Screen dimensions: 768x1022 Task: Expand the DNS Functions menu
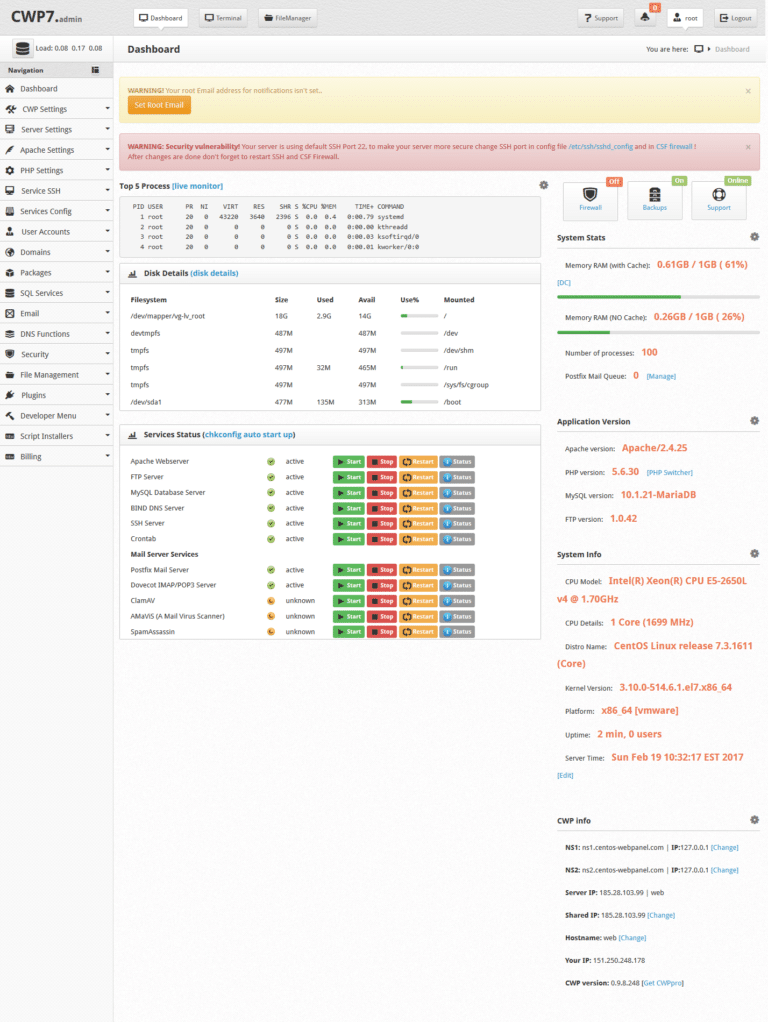click(x=57, y=334)
